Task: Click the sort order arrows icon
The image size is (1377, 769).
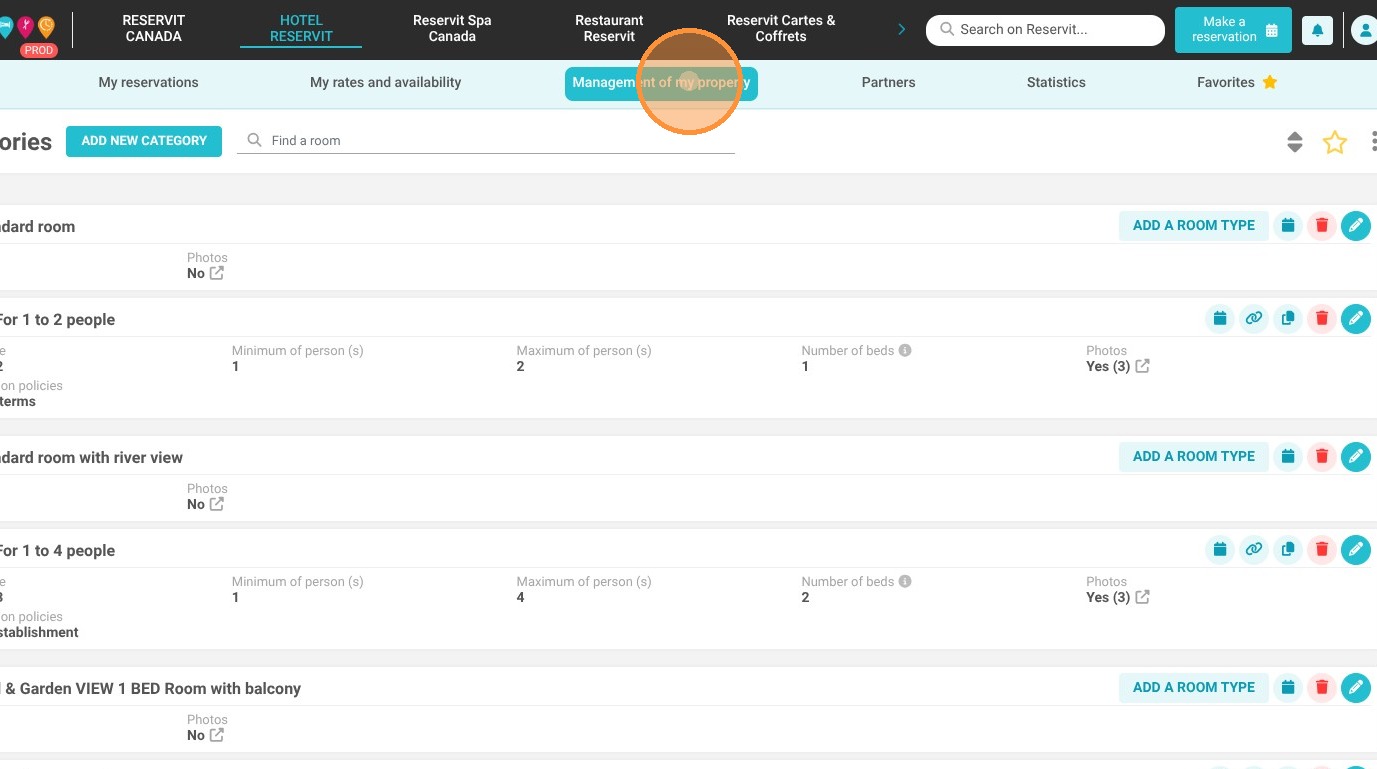Action: coord(1295,142)
